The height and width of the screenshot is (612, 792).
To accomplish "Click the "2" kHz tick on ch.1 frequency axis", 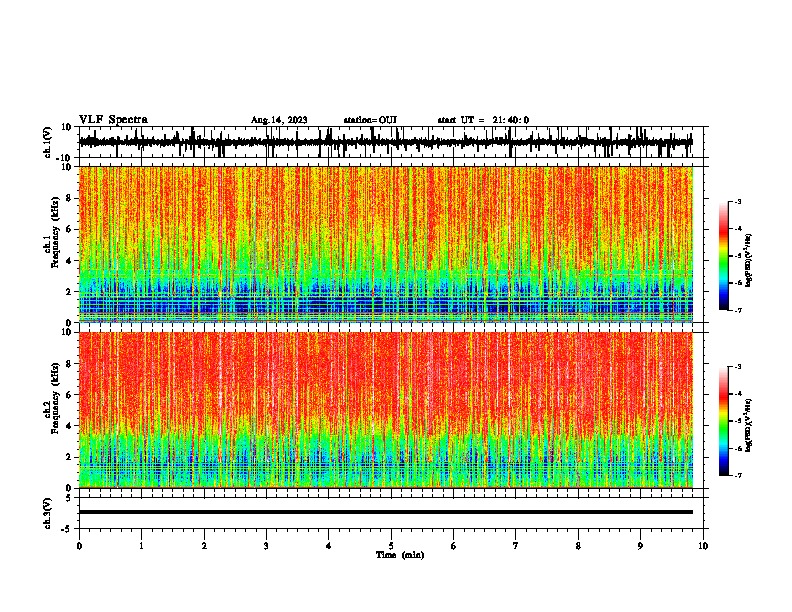I will tap(69, 292).
